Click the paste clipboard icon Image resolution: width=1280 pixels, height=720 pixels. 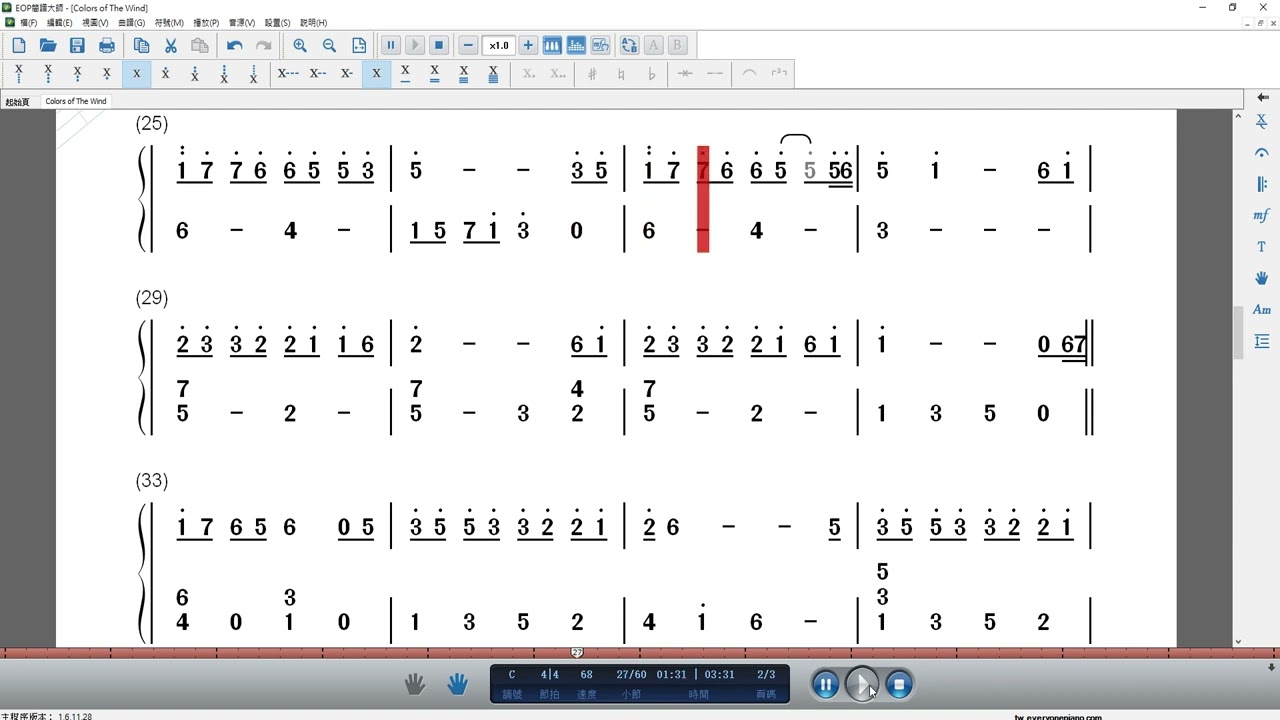(200, 45)
